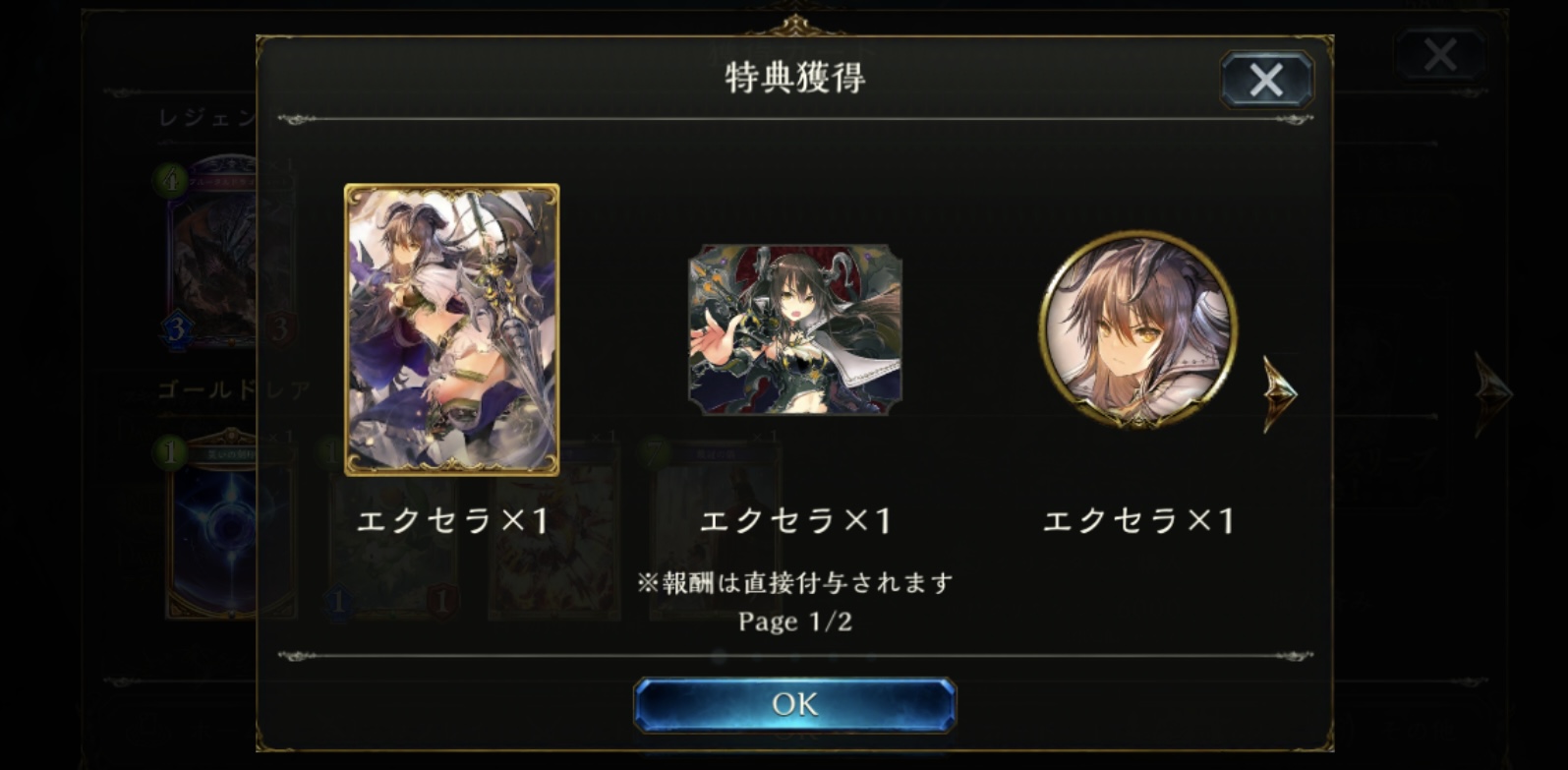Click the dimmed X button behind the dialog
The image size is (1568, 770).
[x=1439, y=54]
